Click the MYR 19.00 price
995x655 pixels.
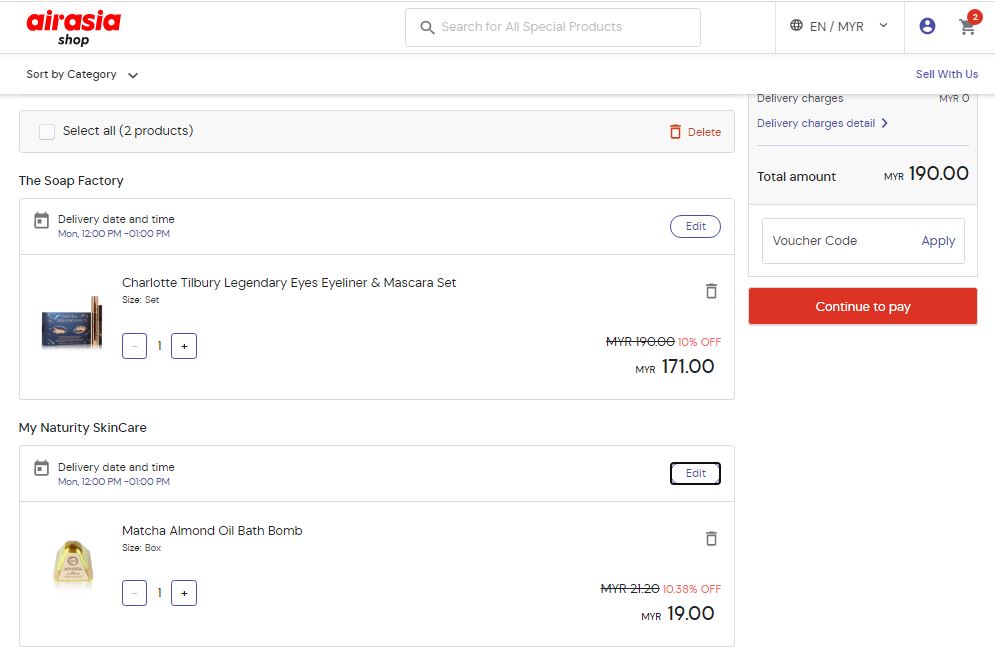(678, 614)
